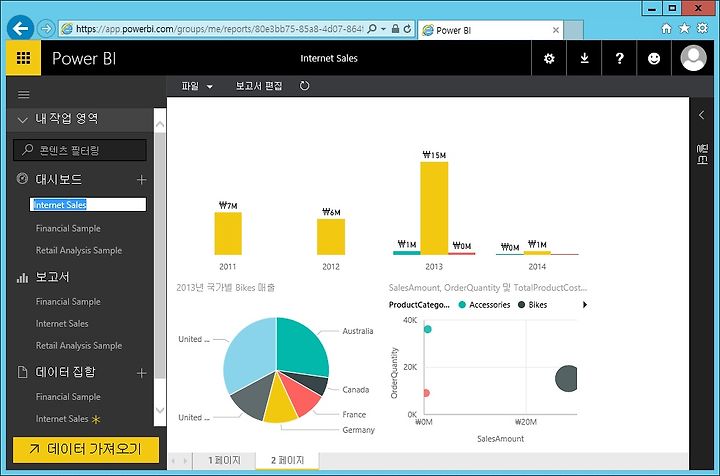Close the Power BI browser tab

coord(556,30)
